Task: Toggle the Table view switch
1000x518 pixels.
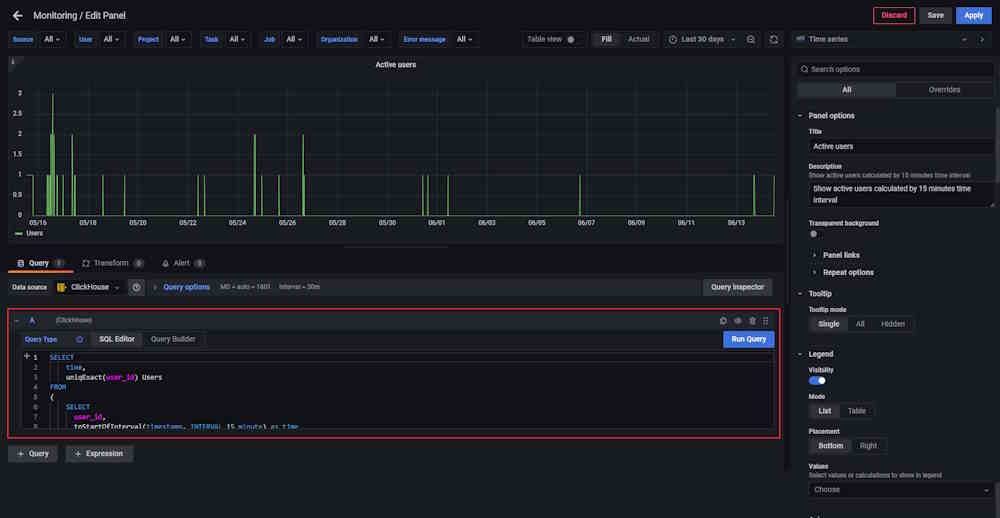Action: [x=571, y=39]
